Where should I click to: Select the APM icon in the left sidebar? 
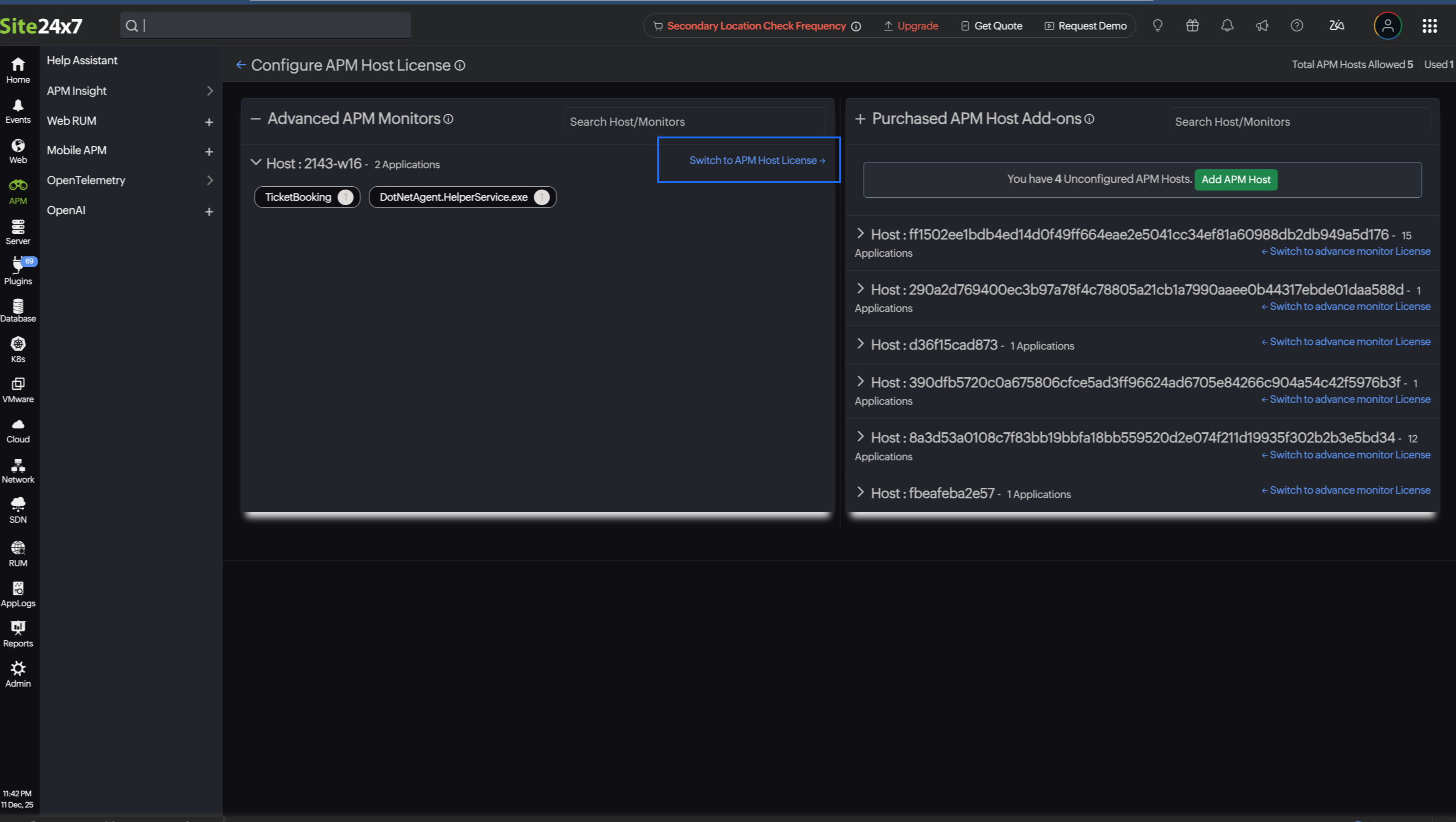(17, 191)
